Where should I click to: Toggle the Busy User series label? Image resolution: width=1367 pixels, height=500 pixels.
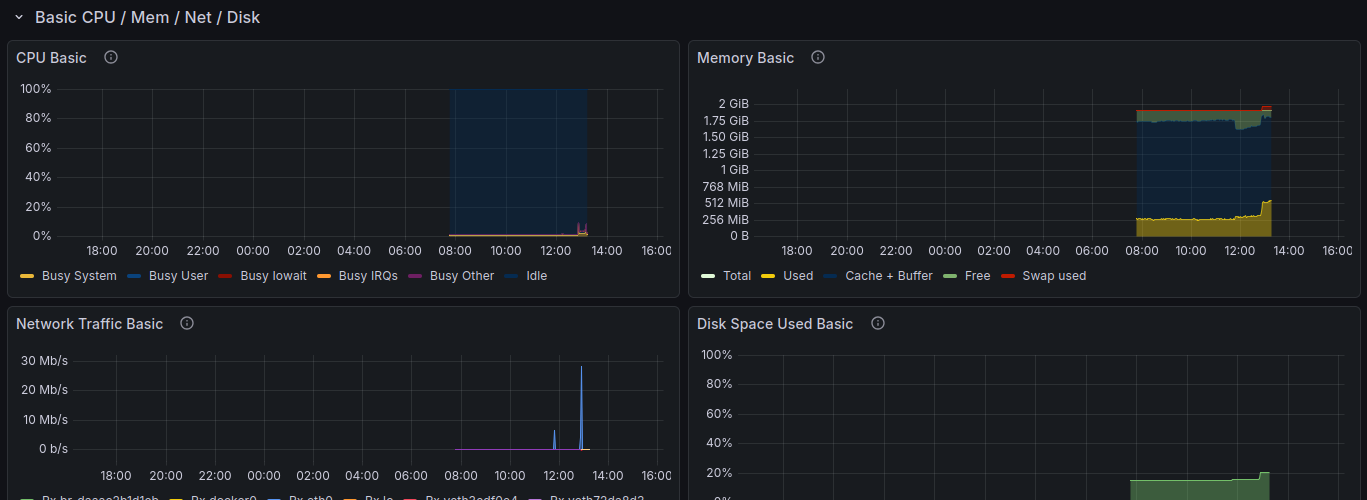178,276
